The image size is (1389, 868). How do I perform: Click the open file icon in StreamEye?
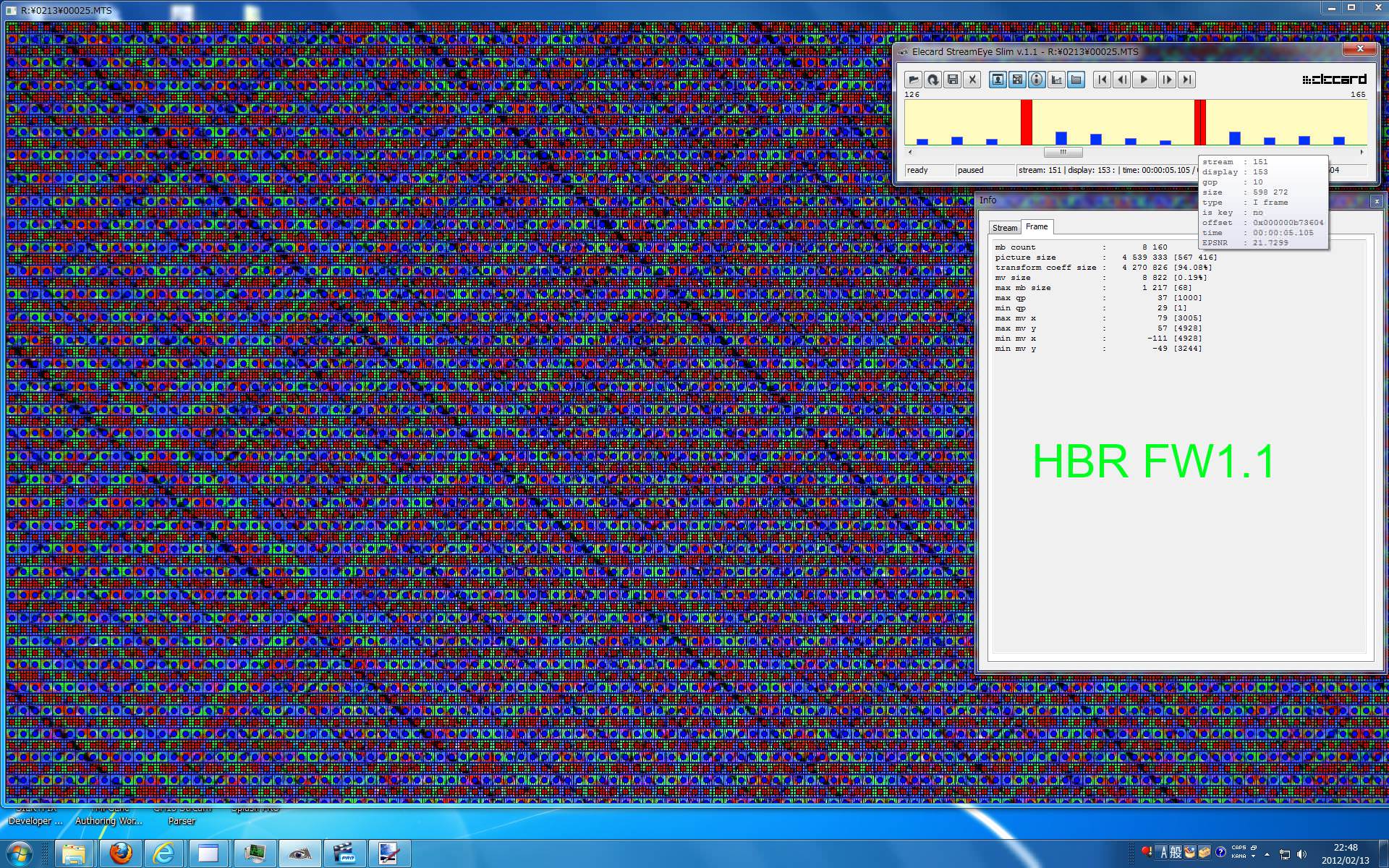point(913,80)
